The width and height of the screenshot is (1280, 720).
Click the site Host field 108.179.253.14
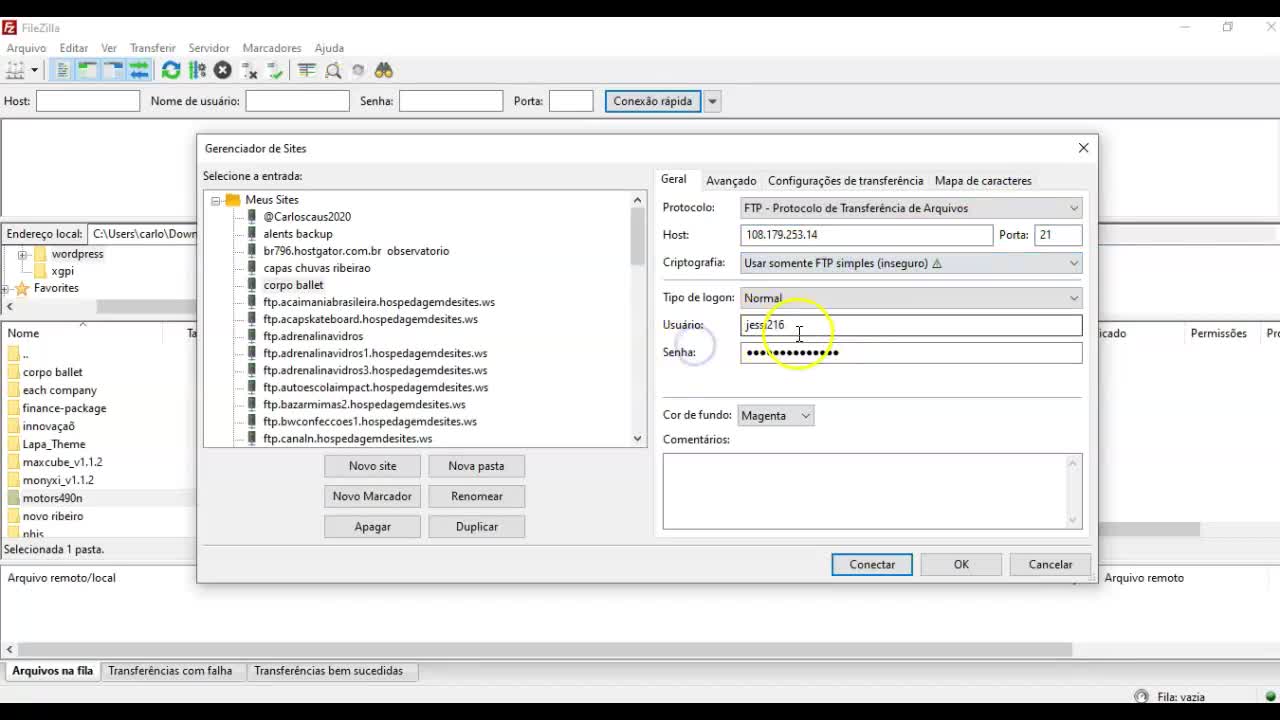tap(866, 235)
